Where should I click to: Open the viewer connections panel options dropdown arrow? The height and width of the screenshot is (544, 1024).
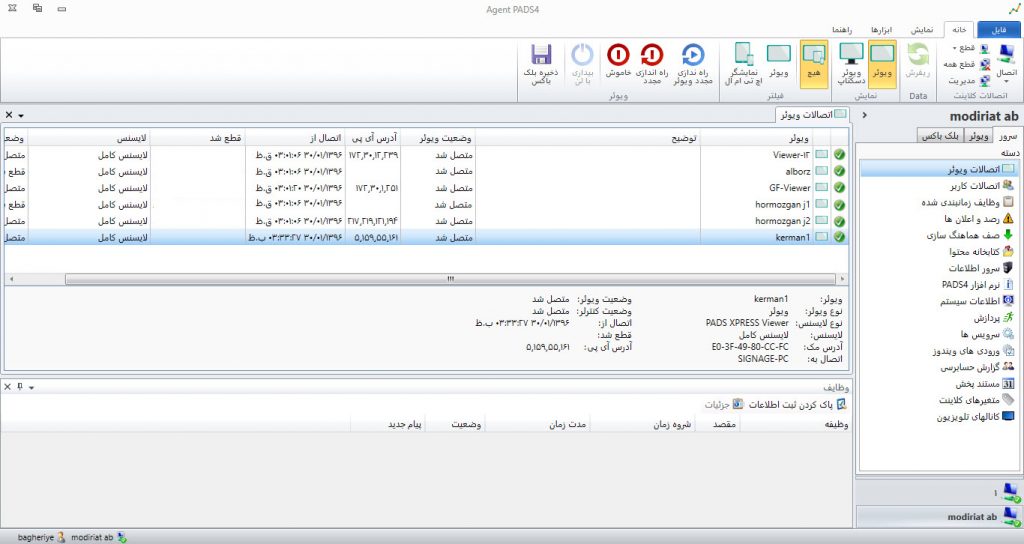21,116
